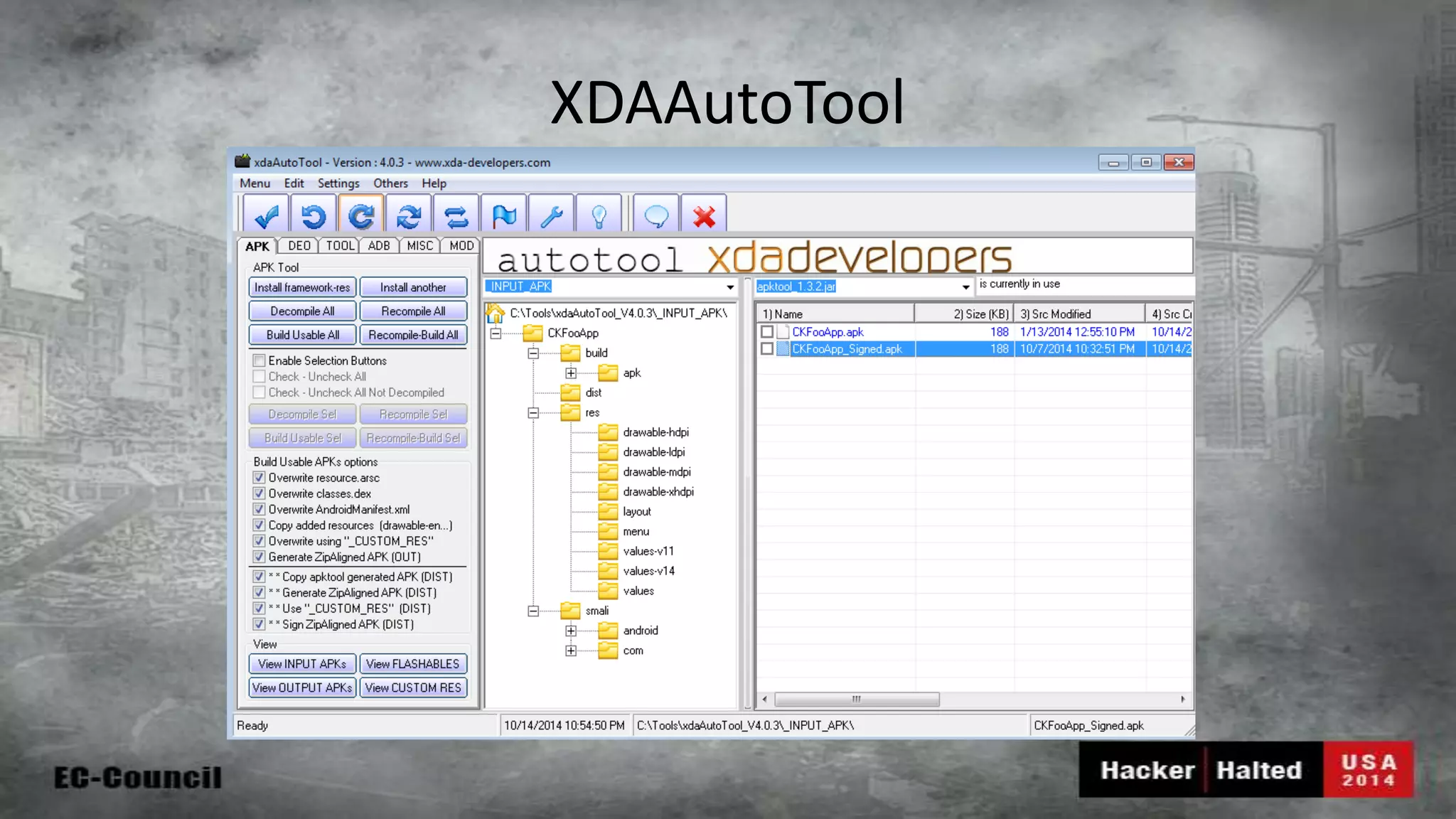
Task: Click the Recompile-Build All button
Action: (x=413, y=335)
